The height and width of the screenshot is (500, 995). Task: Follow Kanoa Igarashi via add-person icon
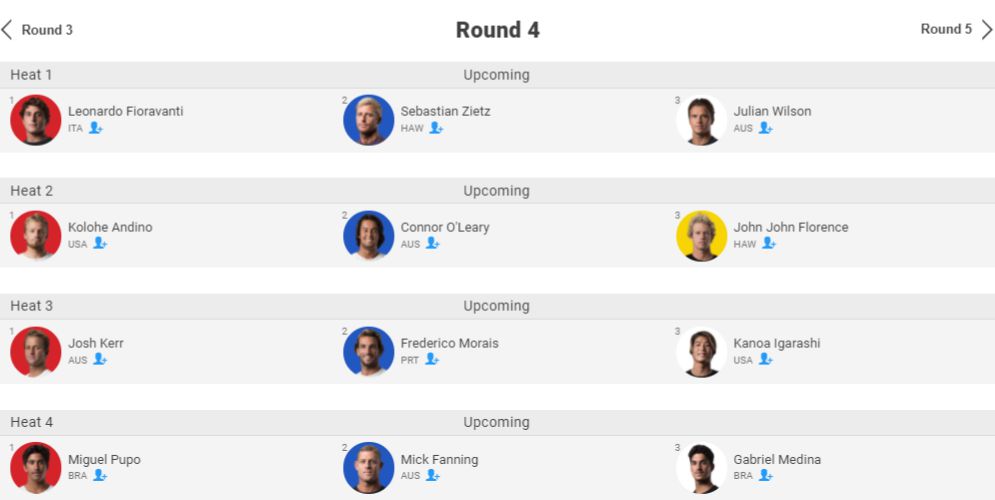[x=765, y=359]
